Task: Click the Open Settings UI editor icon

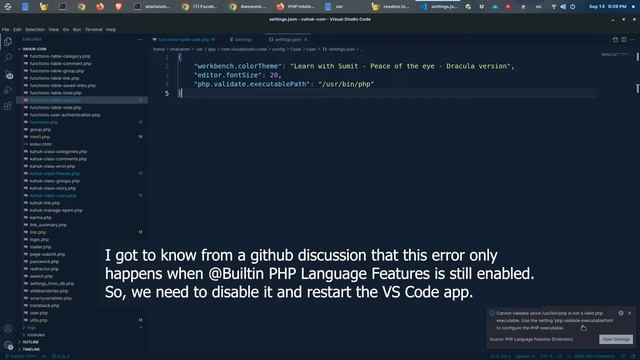Action: 615,40
